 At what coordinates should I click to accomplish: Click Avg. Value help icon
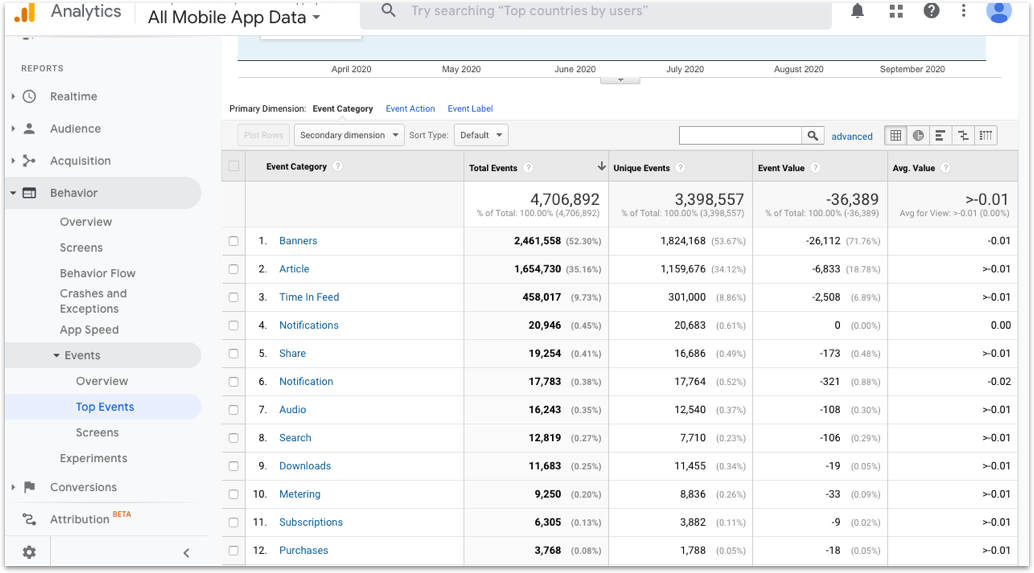tap(946, 167)
